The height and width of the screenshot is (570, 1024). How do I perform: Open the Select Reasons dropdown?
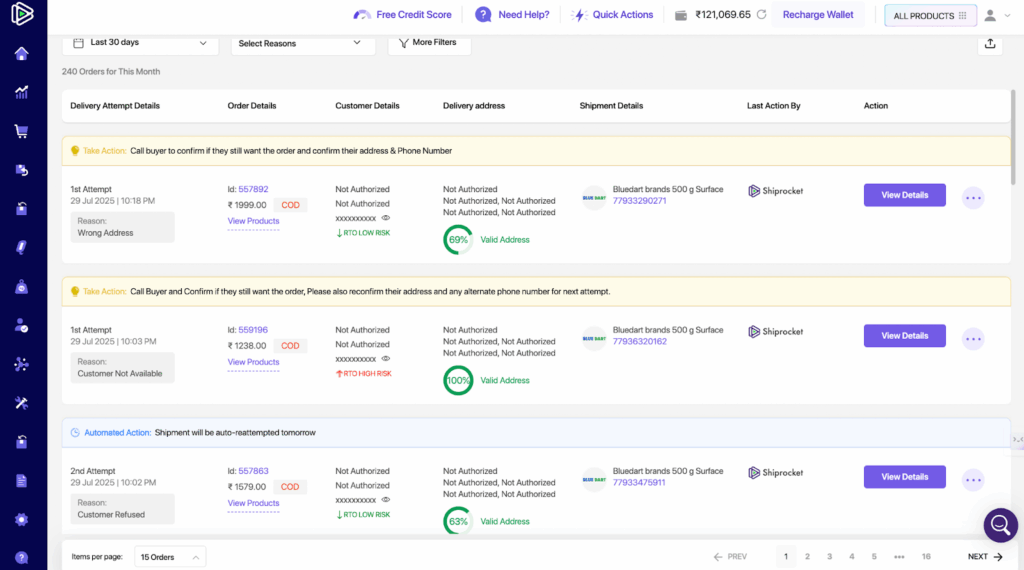303,43
